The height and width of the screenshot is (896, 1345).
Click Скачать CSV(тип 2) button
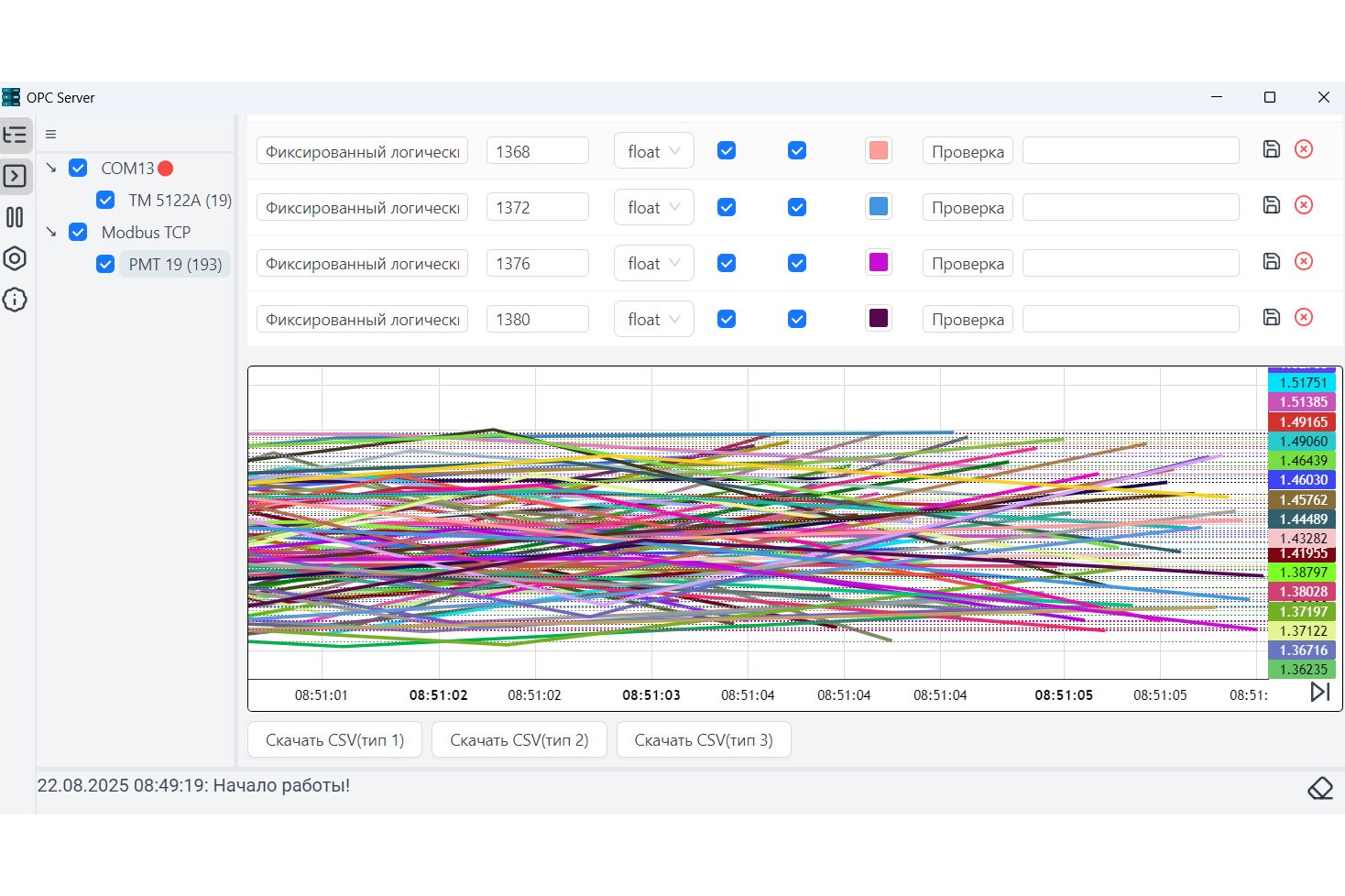point(519,740)
